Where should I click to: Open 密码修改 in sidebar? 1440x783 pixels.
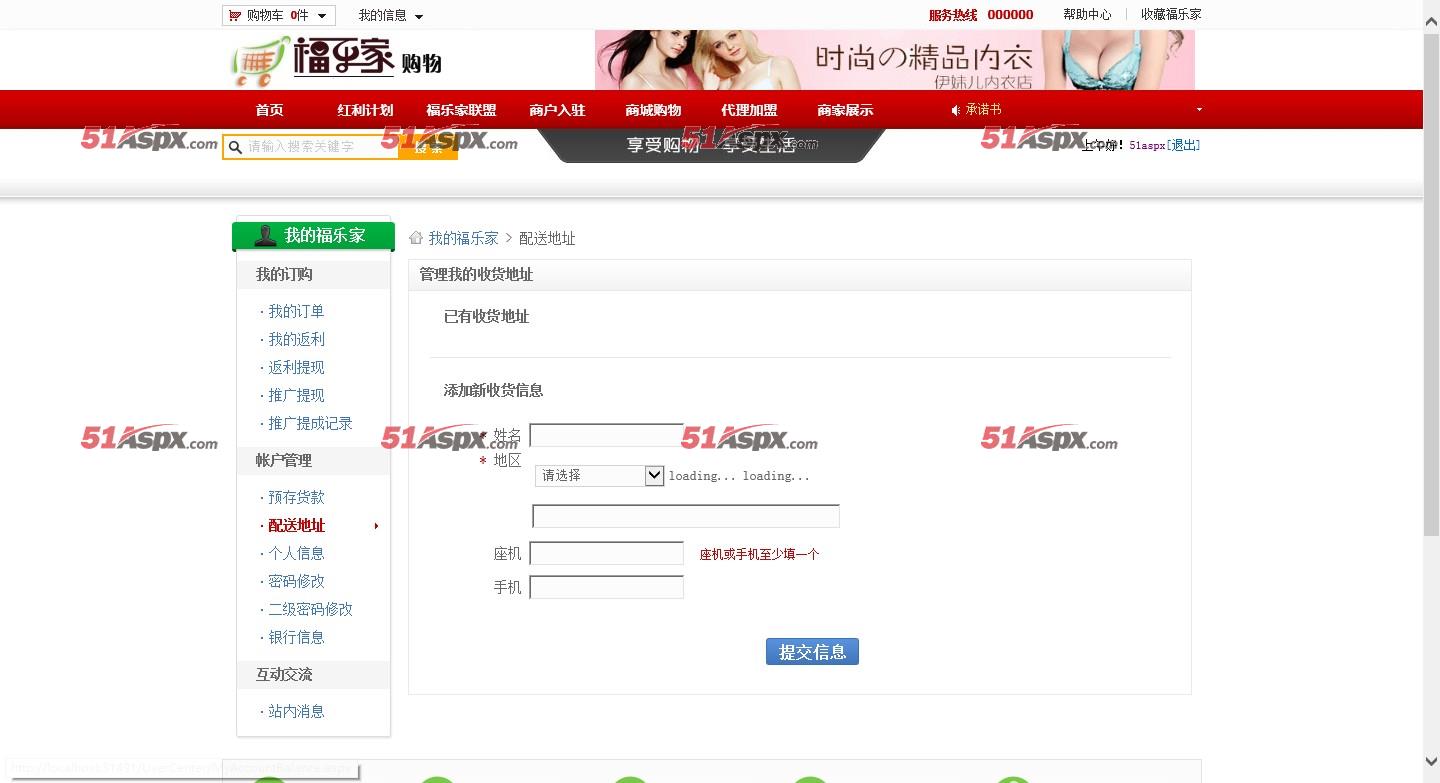click(x=296, y=581)
